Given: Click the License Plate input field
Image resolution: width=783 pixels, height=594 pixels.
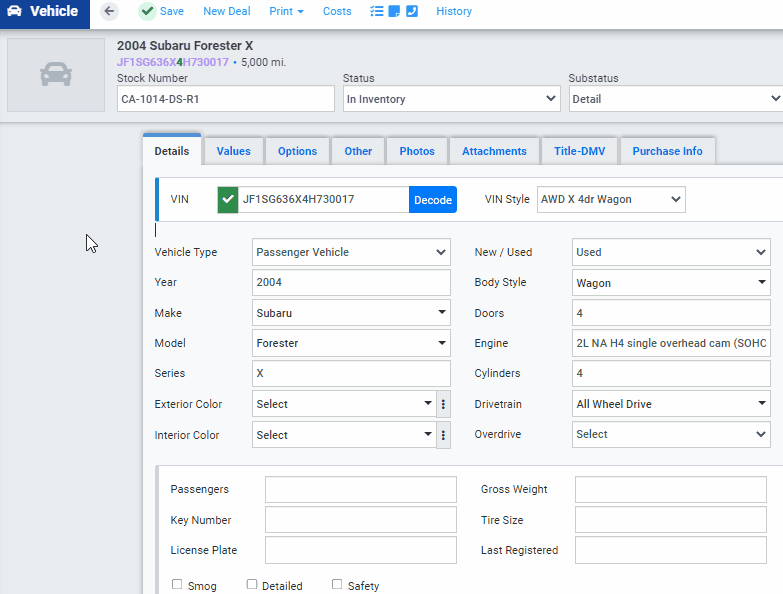Looking at the screenshot, I should click(x=360, y=550).
